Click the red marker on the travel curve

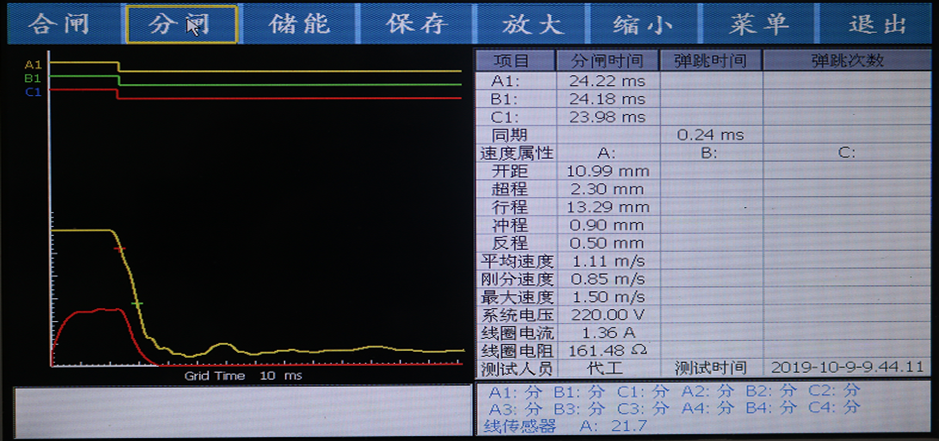(x=120, y=248)
